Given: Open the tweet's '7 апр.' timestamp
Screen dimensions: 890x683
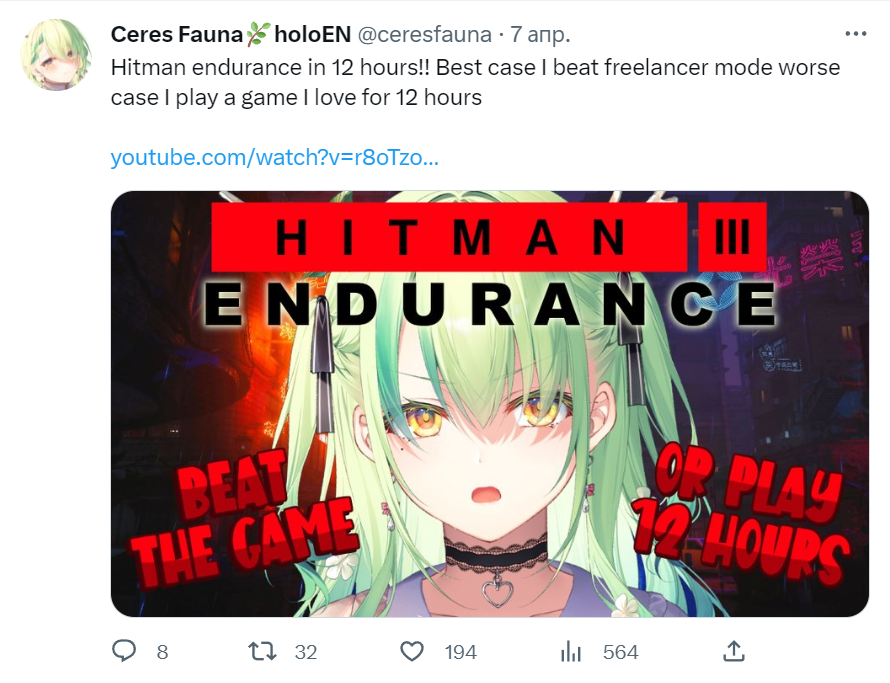Looking at the screenshot, I should pyautogui.click(x=540, y=35).
